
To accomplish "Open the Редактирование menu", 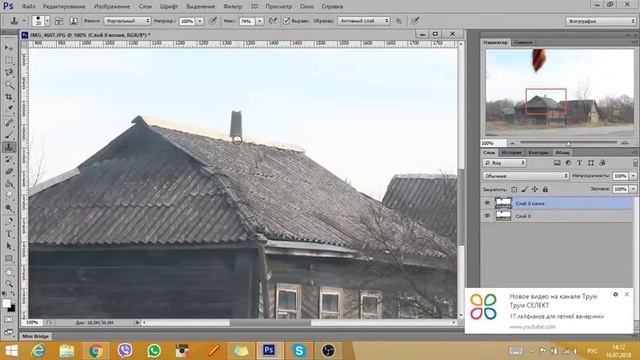I will 64,7.
